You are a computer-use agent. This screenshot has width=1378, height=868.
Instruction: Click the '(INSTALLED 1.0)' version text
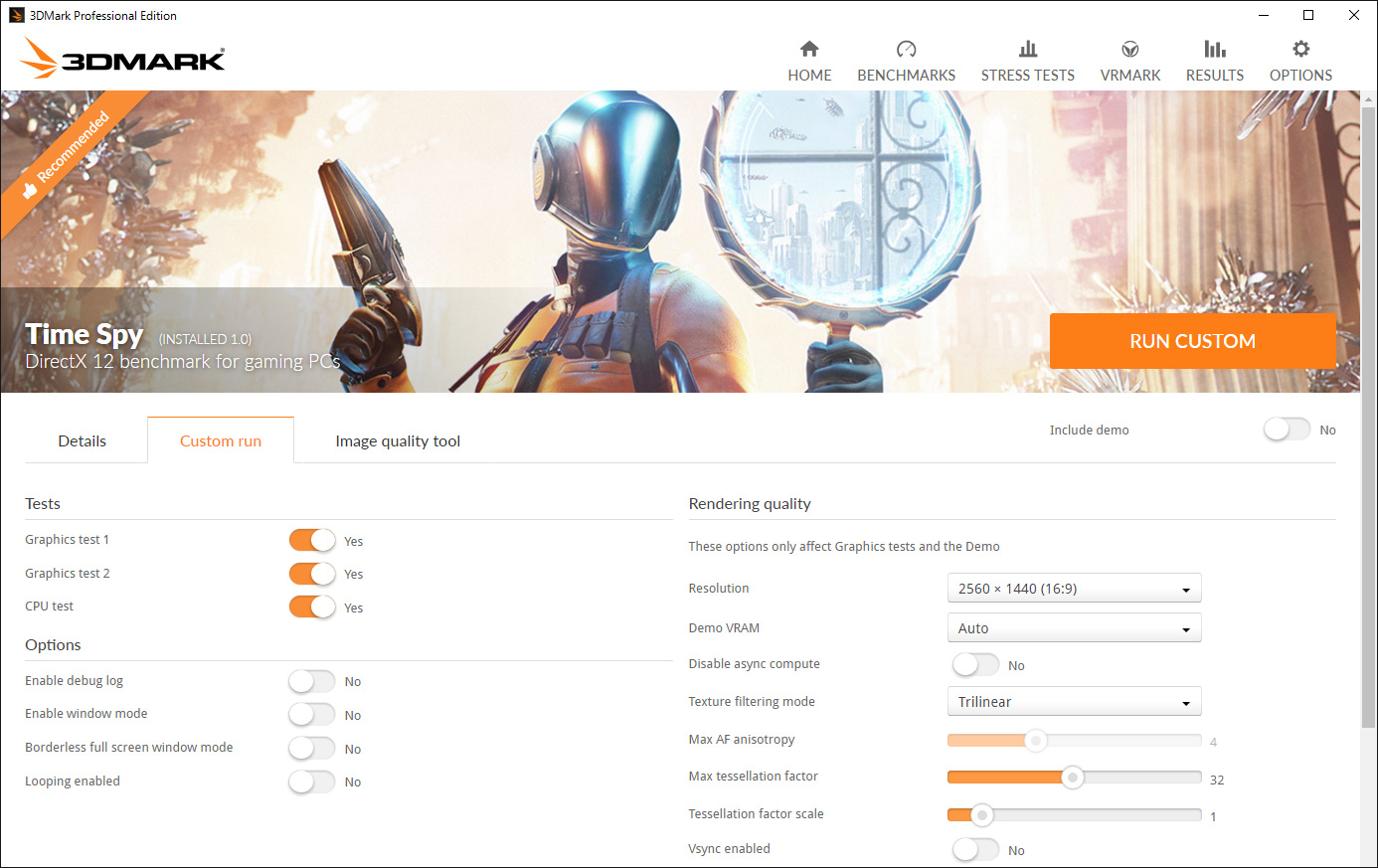(x=206, y=339)
